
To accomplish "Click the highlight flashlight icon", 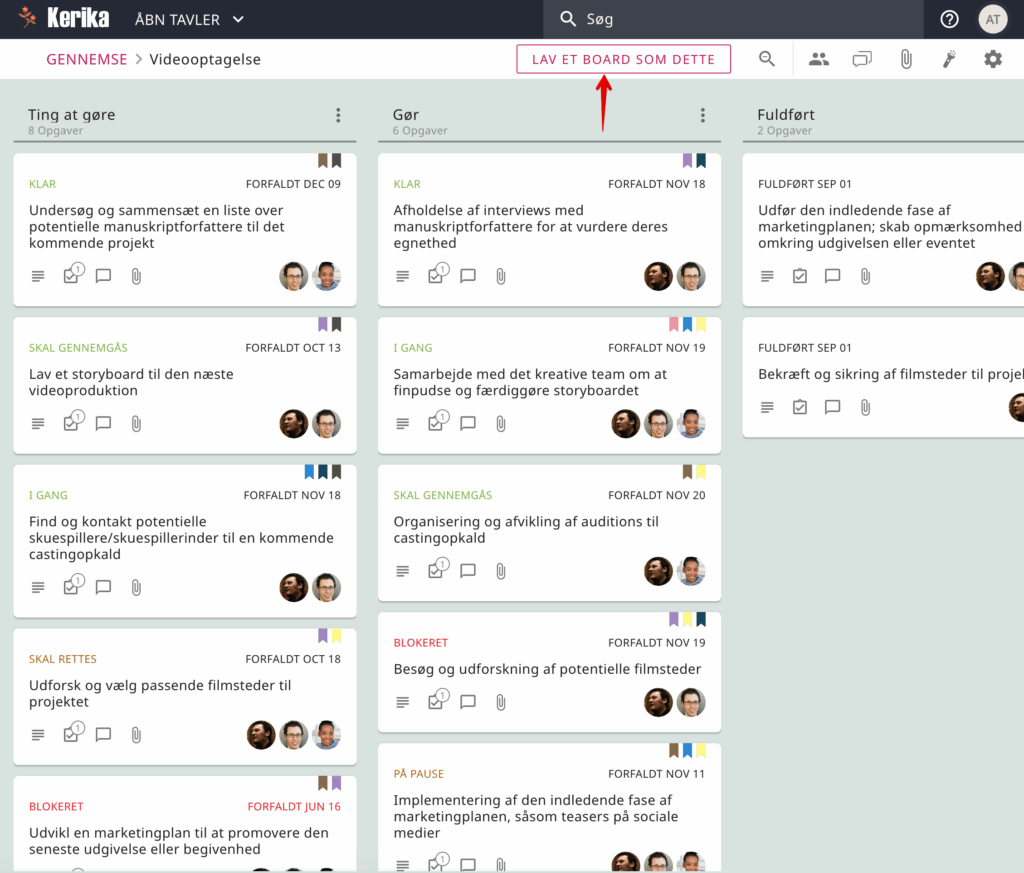I will point(949,59).
